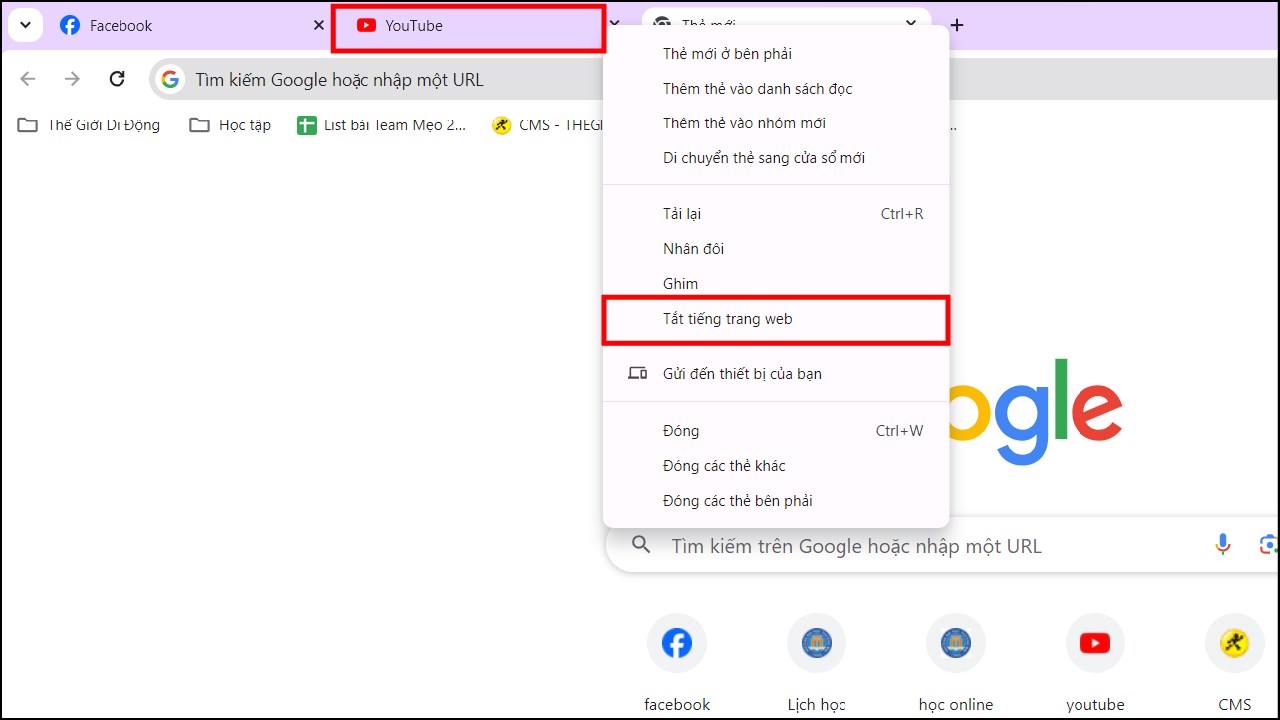The height and width of the screenshot is (720, 1280).
Task: Open a new tab with plus button
Action: point(957,26)
